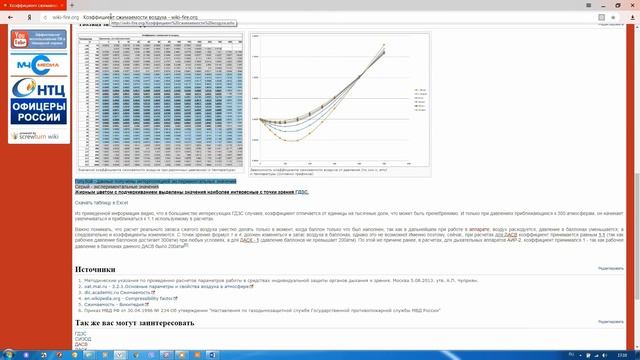Click the volume icon in system tray
The width and height of the screenshot is (640, 360).
tap(604, 356)
